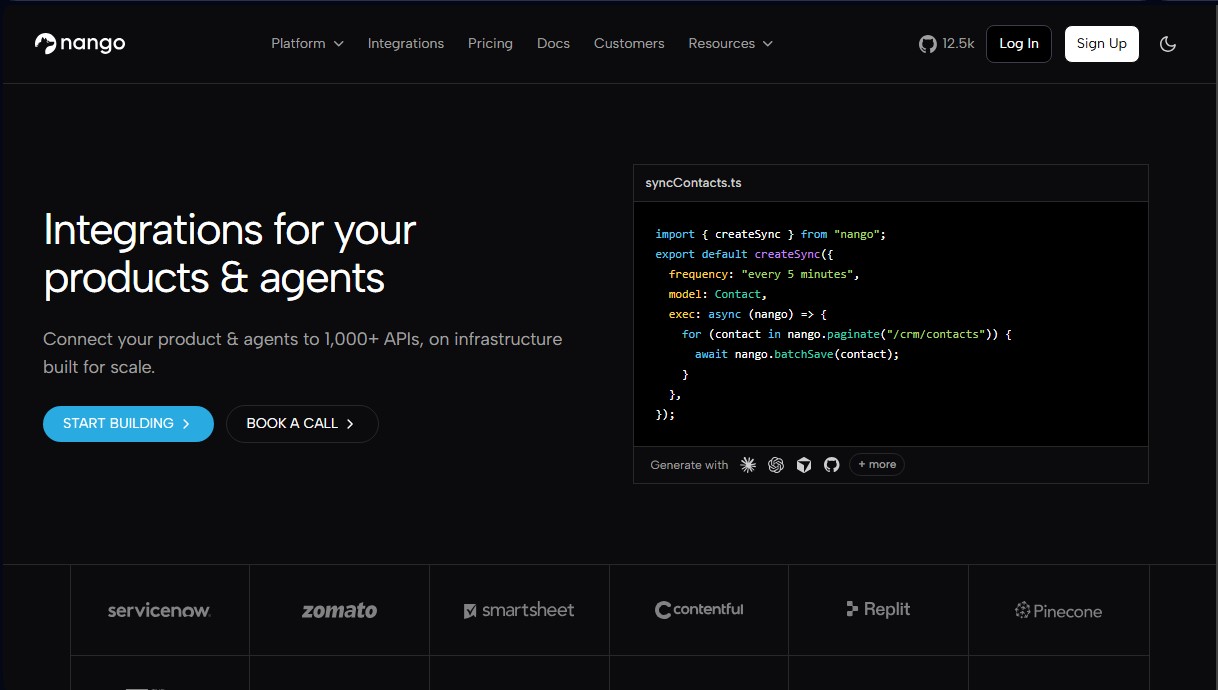
Task: Select the OpenAI icon under Generate with
Action: [x=776, y=465]
